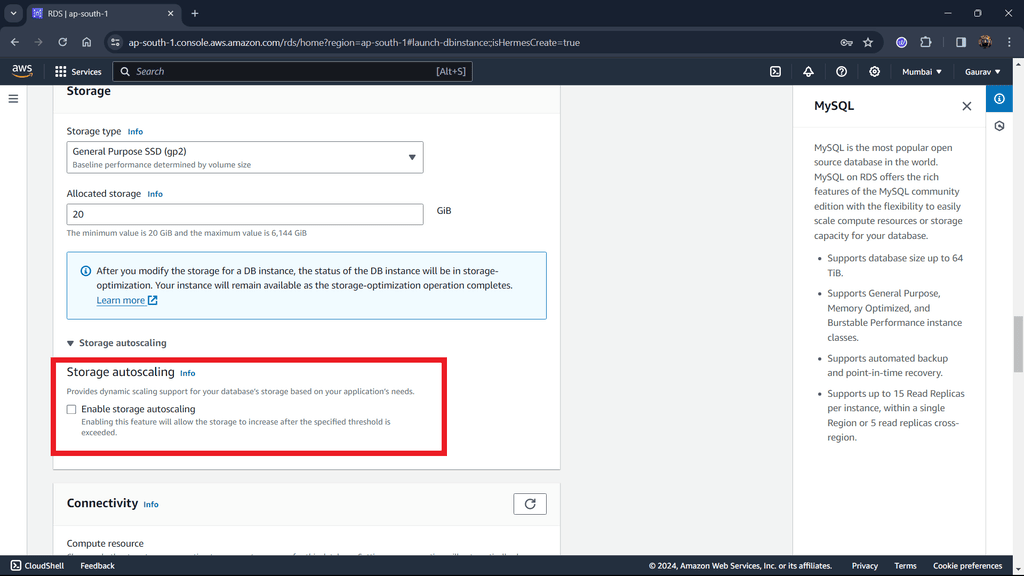This screenshot has height=576, width=1024.
Task: Enable storage autoscaling checkbox
Action: [71, 409]
